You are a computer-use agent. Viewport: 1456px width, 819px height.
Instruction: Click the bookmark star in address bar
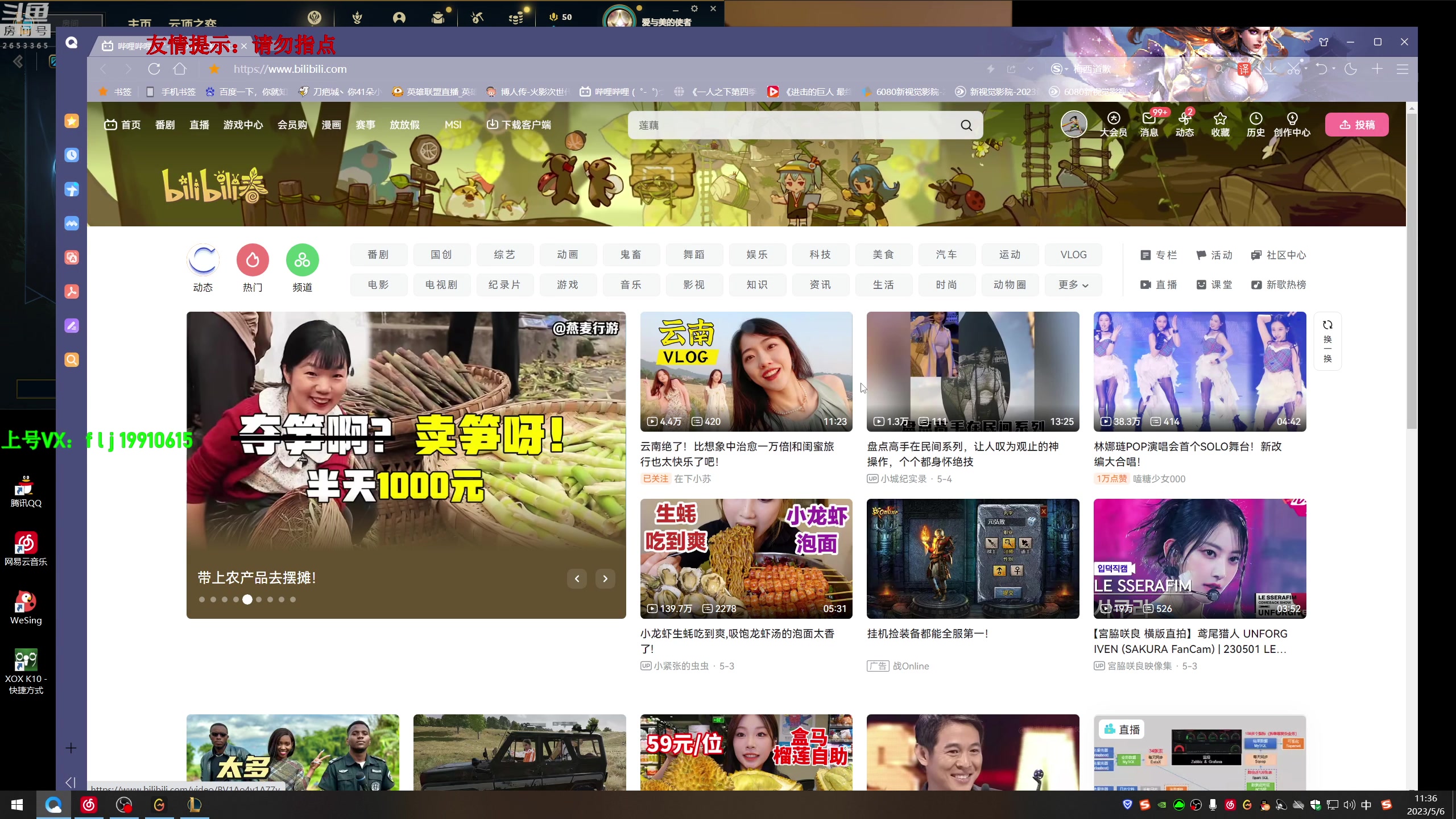tap(214, 69)
